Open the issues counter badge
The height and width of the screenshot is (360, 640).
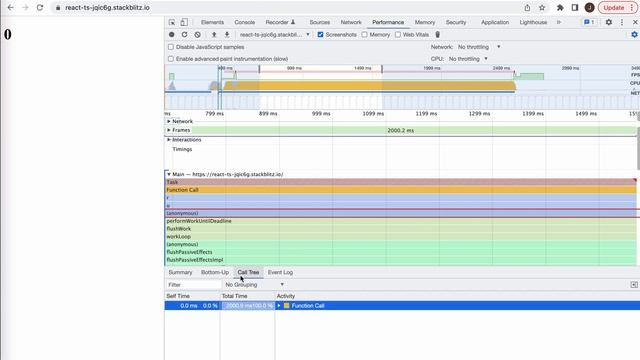pyautogui.click(x=589, y=22)
